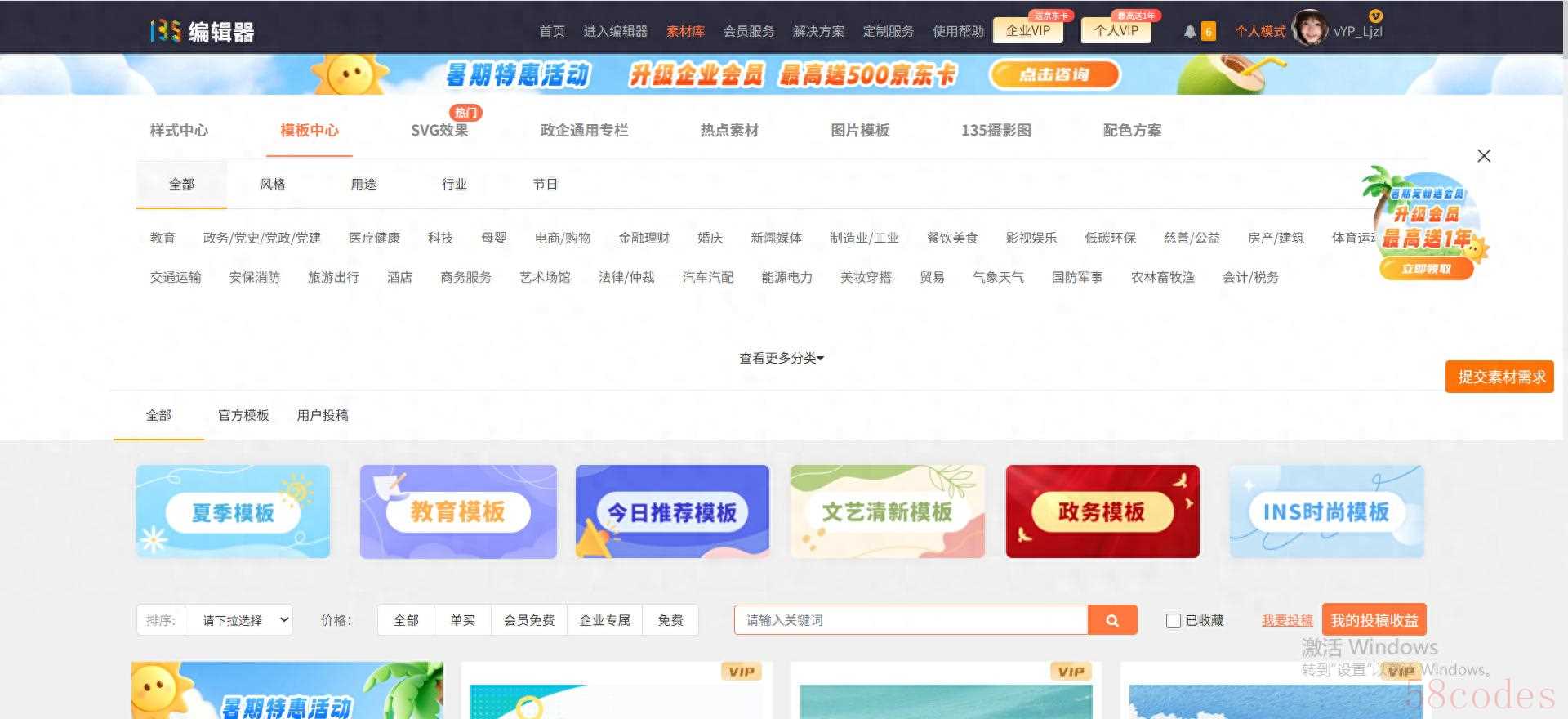
Task: Click the 135 editor logo
Action: pos(203,31)
